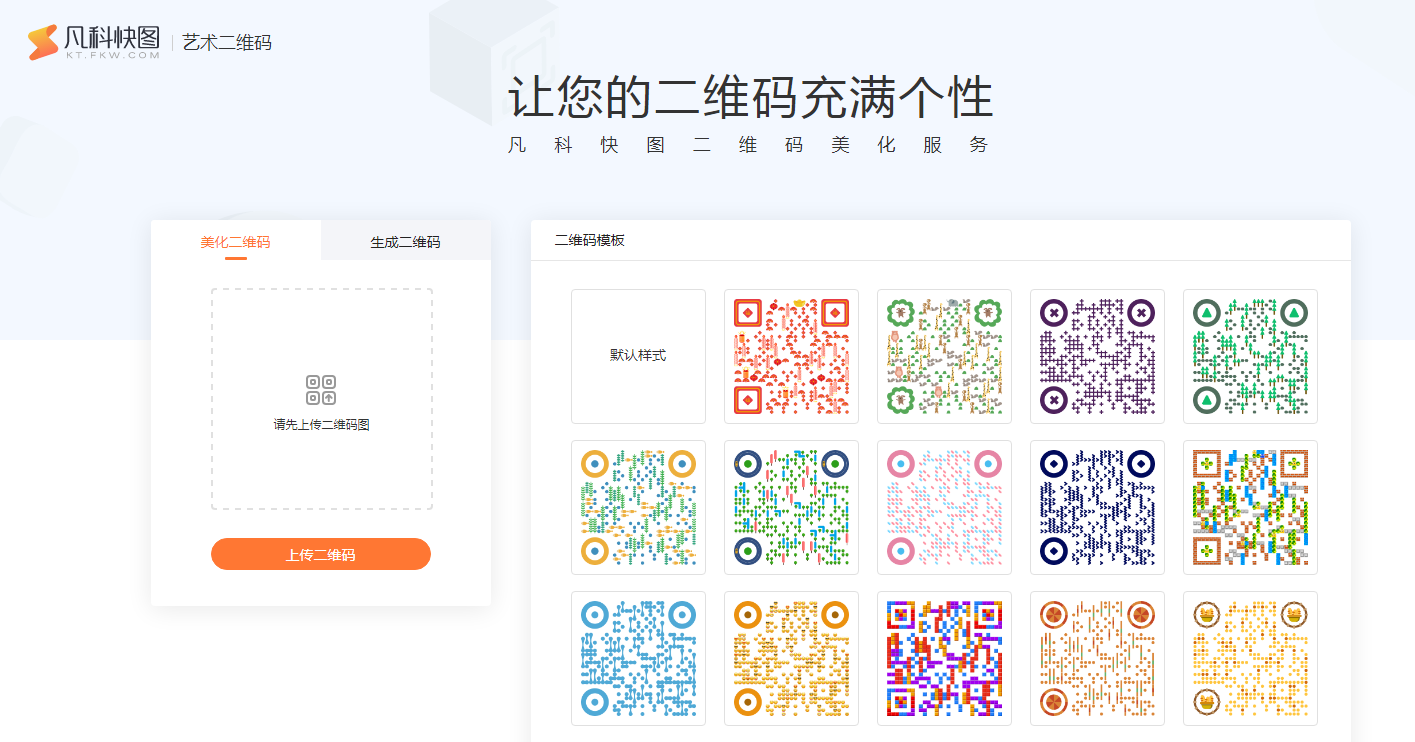
Task: Pick the navy-ring green-dot cornered QR template
Action: point(791,507)
